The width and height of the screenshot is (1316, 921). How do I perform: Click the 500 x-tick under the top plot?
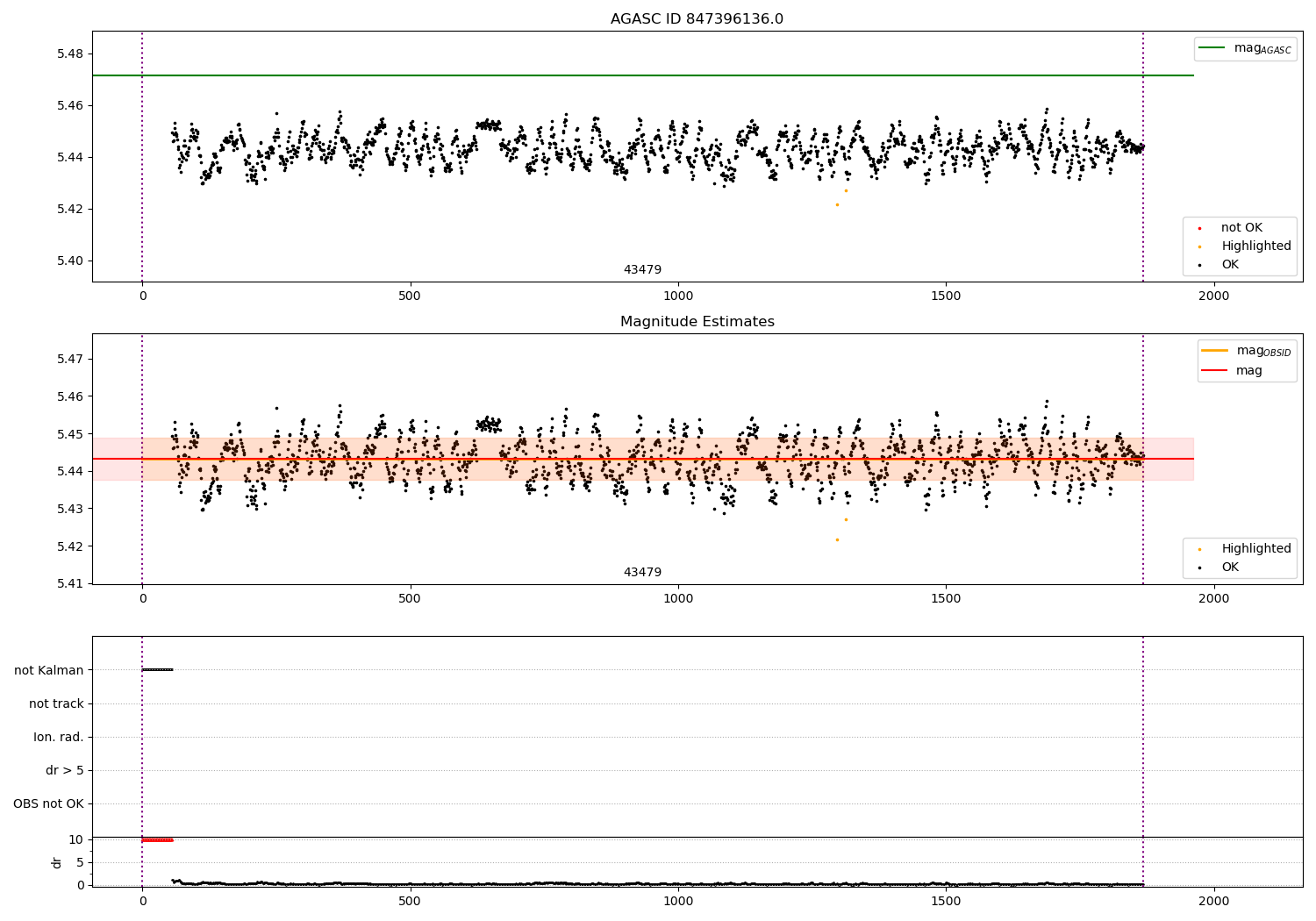pyautogui.click(x=410, y=296)
